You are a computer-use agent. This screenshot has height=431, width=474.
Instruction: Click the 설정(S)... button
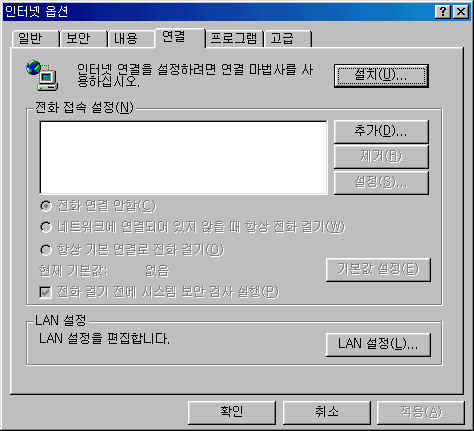381,182
